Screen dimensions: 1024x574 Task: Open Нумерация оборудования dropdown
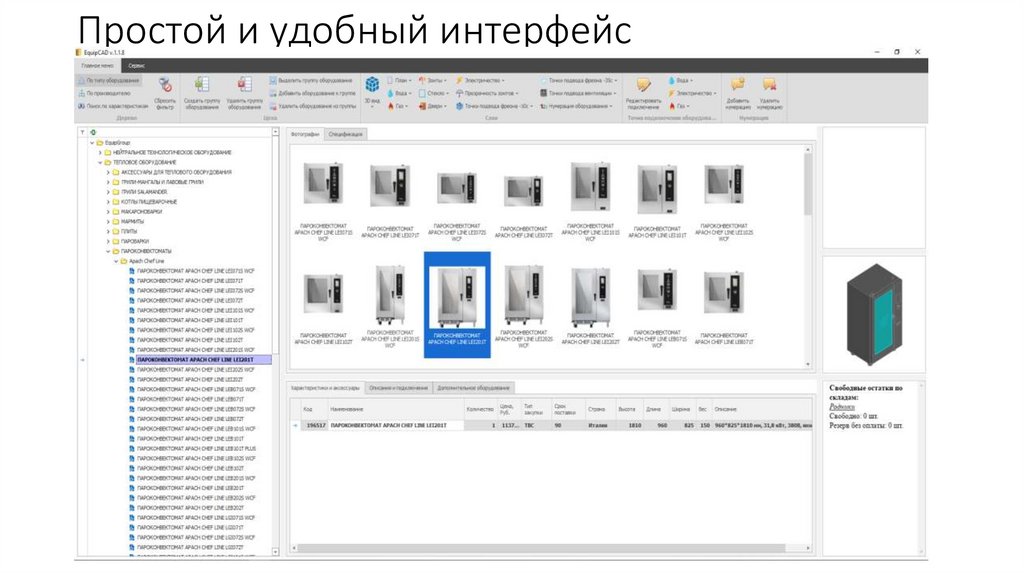(x=577, y=106)
